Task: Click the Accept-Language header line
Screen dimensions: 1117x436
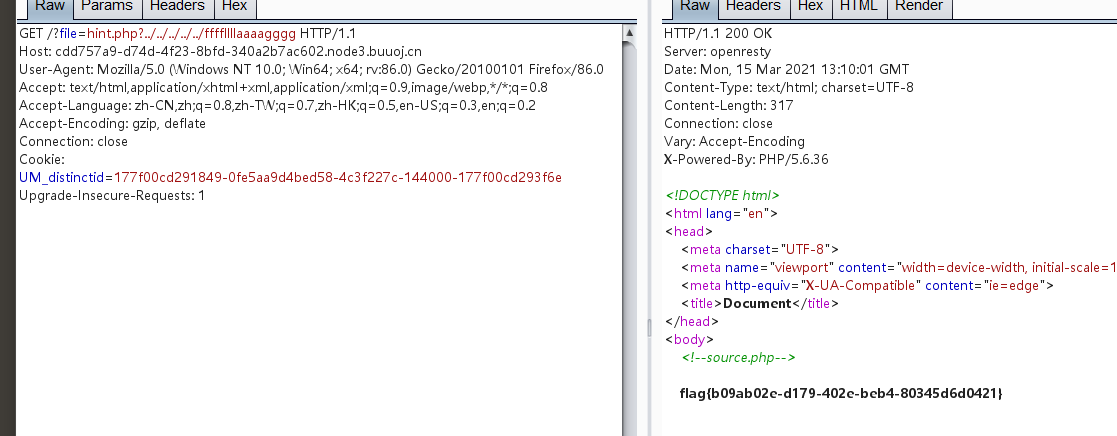Action: (x=278, y=105)
